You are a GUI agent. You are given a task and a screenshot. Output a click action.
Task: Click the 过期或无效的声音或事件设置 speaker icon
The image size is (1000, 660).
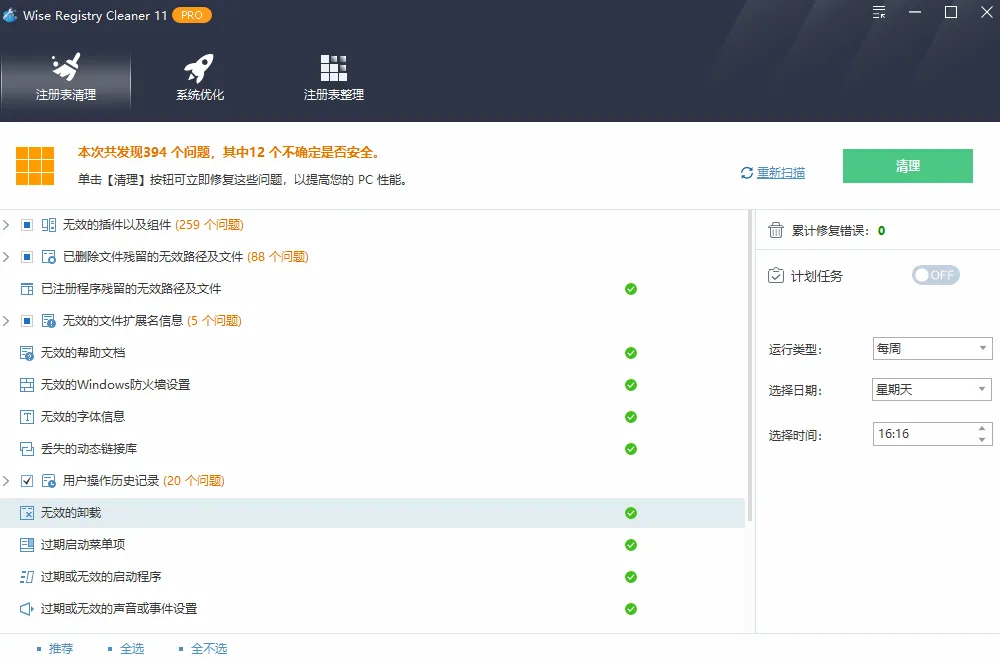tap(27, 609)
